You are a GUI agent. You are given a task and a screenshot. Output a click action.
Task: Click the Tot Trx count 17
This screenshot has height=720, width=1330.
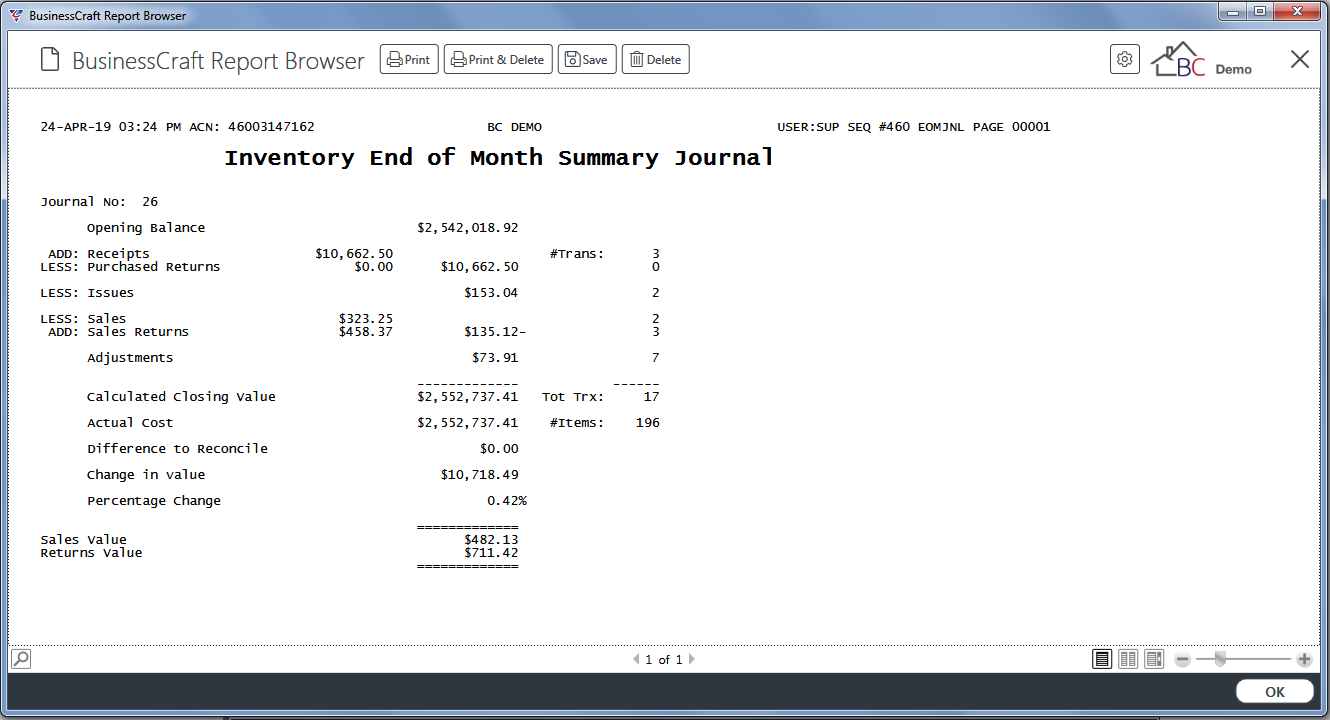(x=651, y=397)
